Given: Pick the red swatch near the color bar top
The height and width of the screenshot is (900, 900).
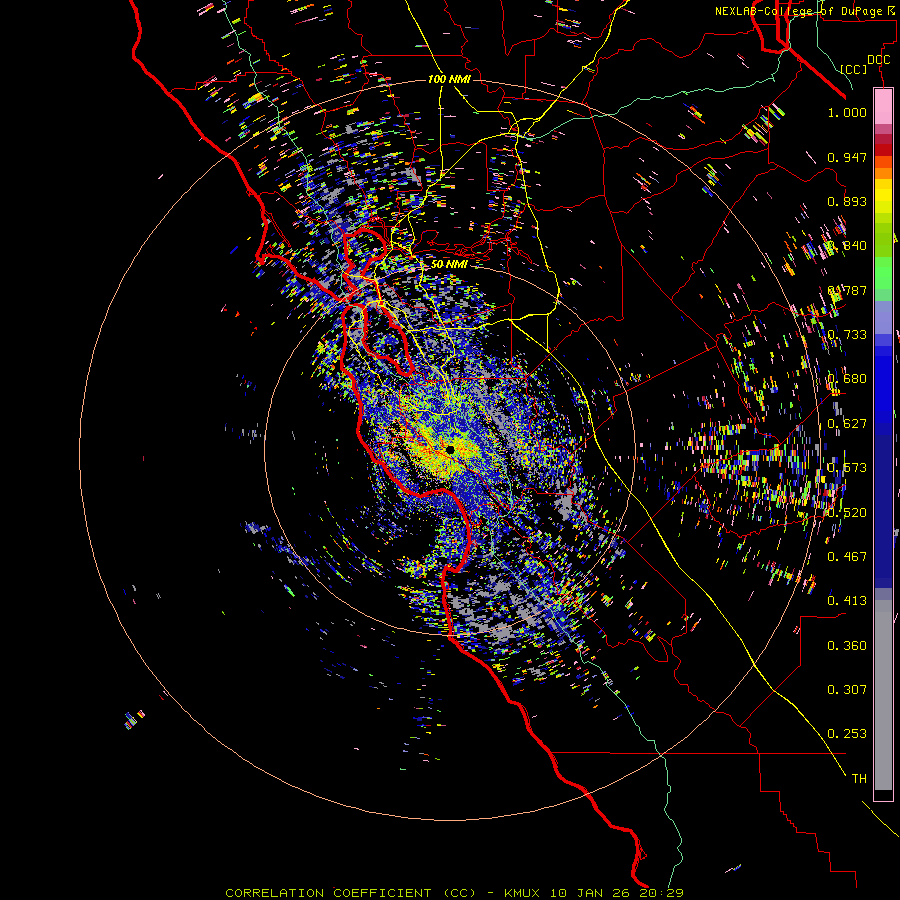Looking at the screenshot, I should [883, 150].
